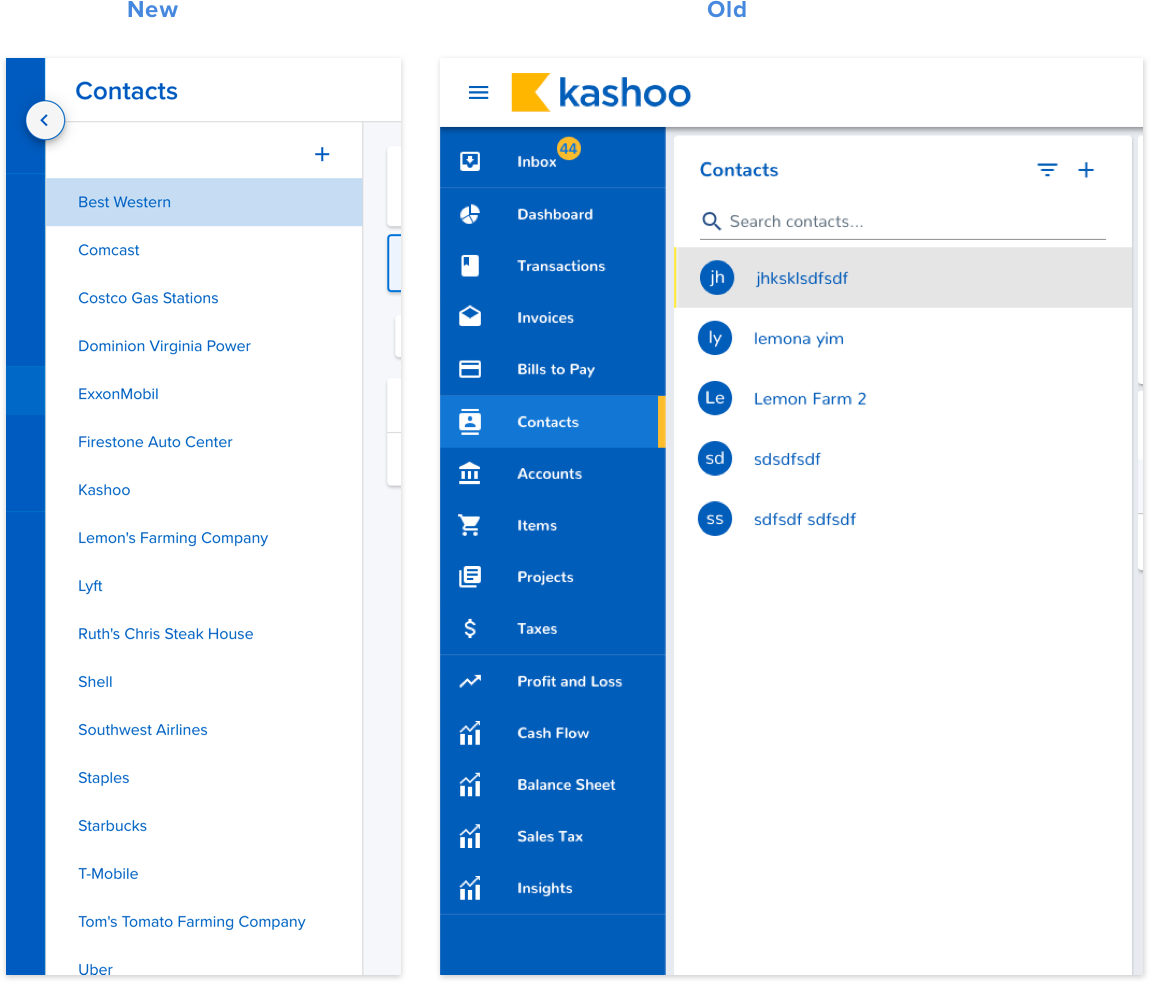Screen dimensions: 1150x983
Task: Open Invoices menu item
Action: coord(552,318)
